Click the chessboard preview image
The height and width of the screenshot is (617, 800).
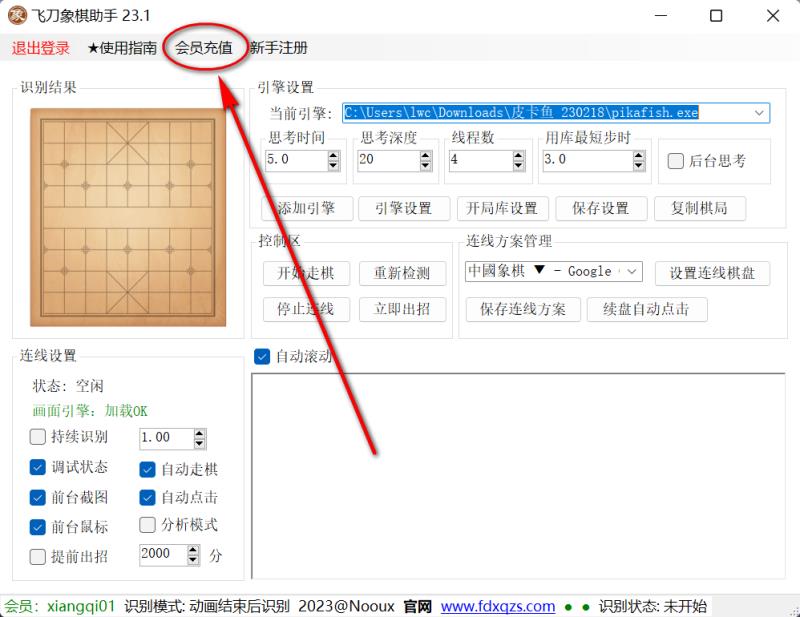(x=127, y=216)
